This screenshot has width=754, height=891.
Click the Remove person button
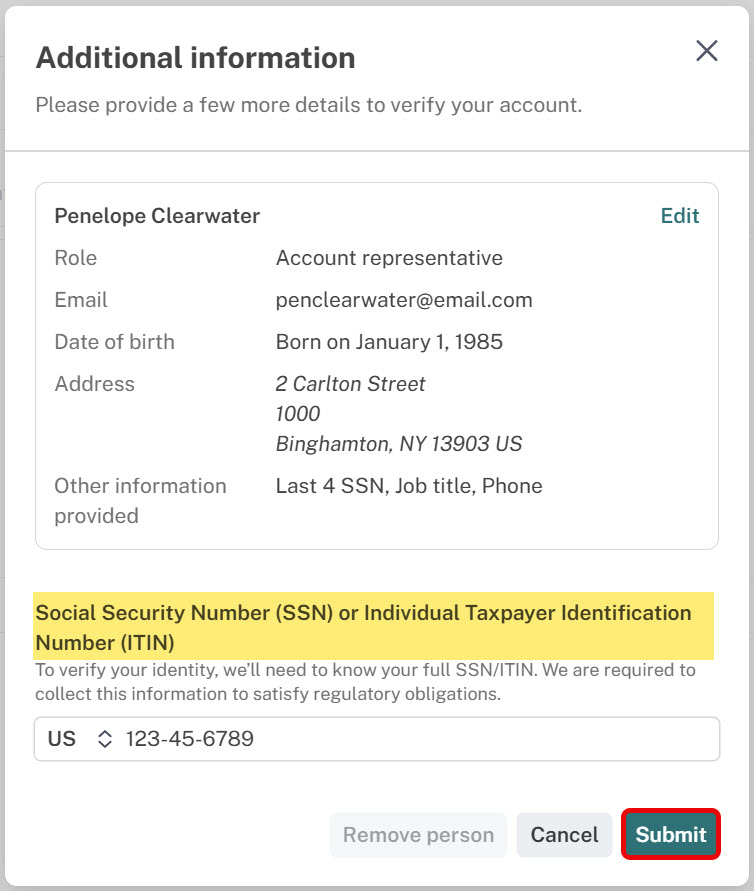[x=418, y=835]
